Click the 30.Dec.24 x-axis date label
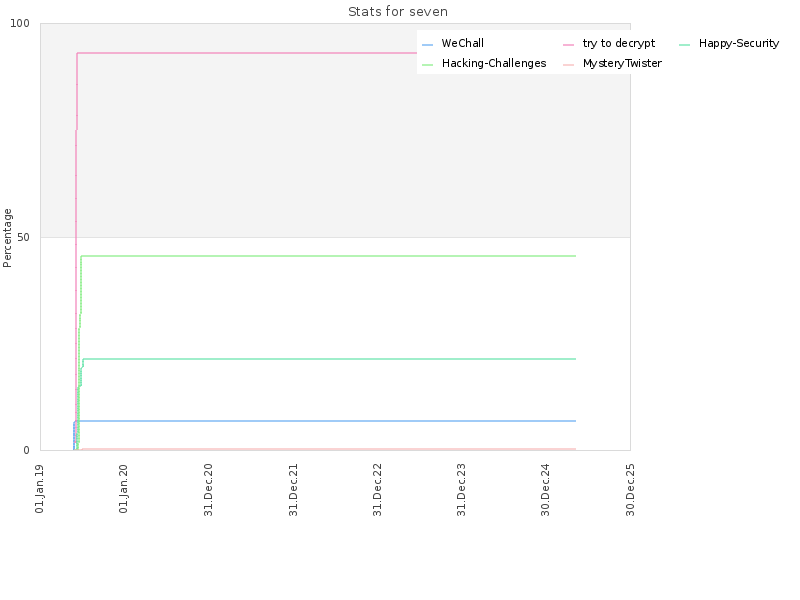This screenshot has width=800, height=600. pos(545,489)
